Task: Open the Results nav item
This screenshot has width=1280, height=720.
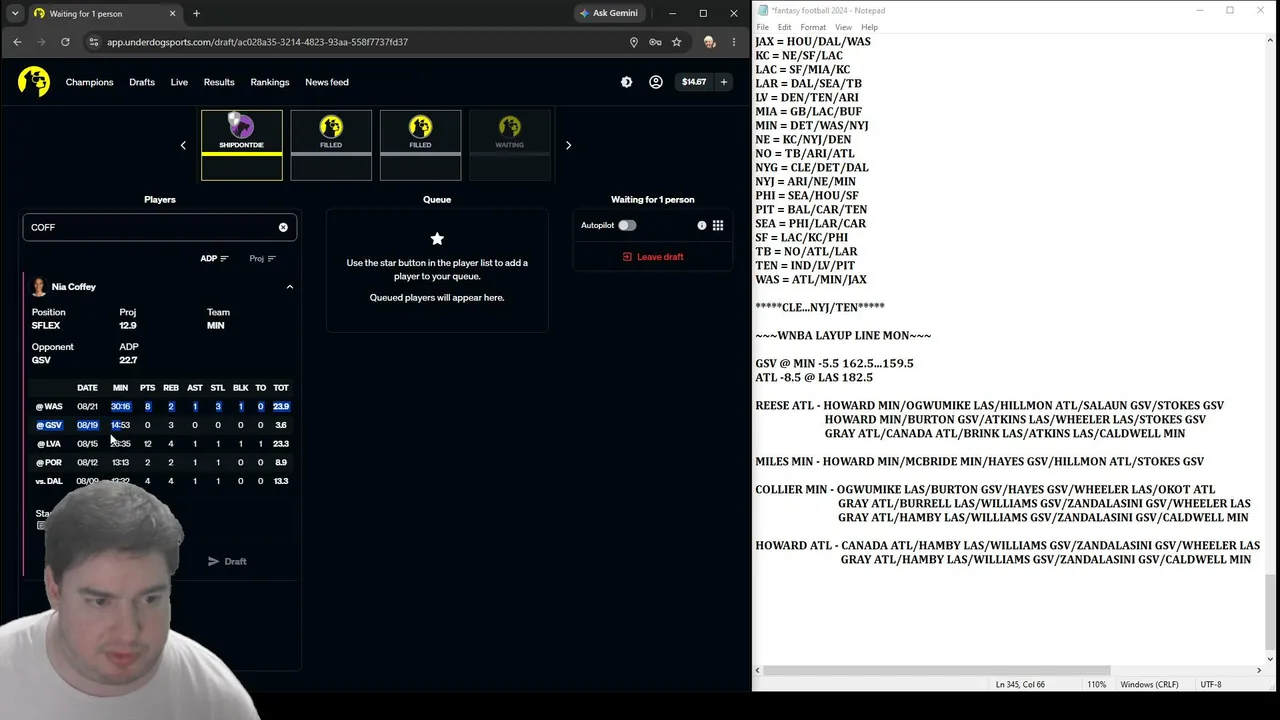Action: pos(219,82)
